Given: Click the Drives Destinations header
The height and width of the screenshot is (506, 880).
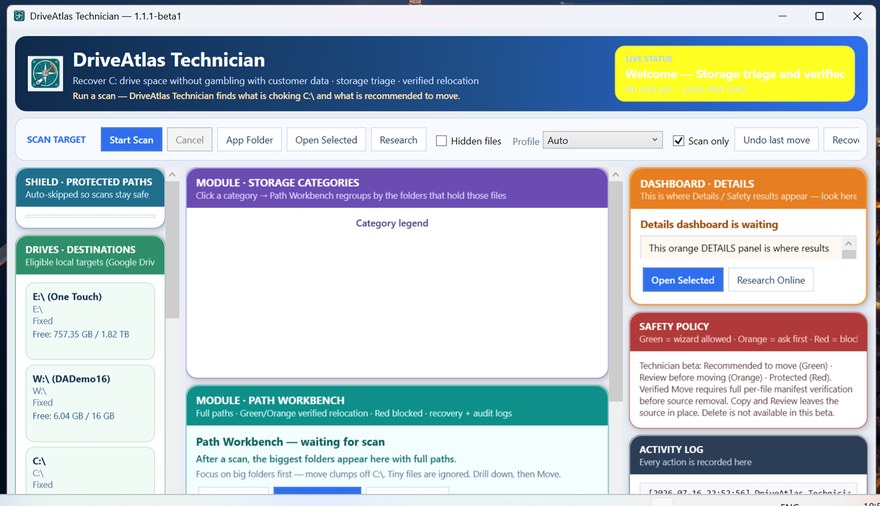Looking at the screenshot, I should pyautogui.click(x=90, y=255).
